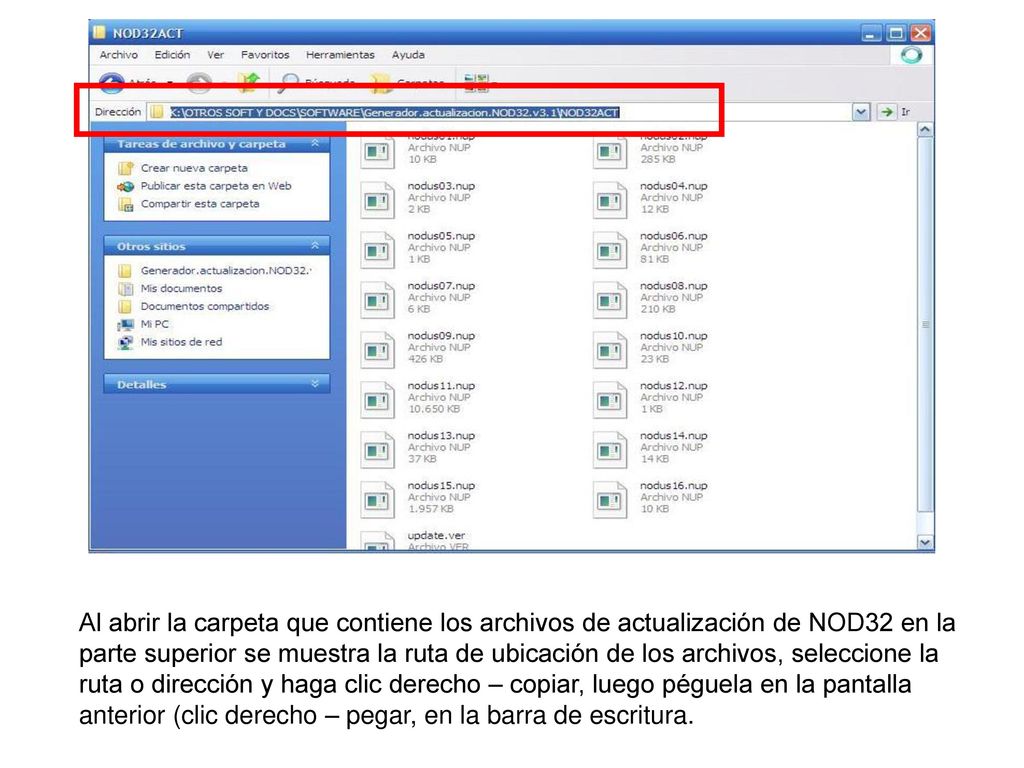Screen dimensions: 1024x768
Task: Click the Crear nueva carpeta icon
Action: click(x=125, y=168)
